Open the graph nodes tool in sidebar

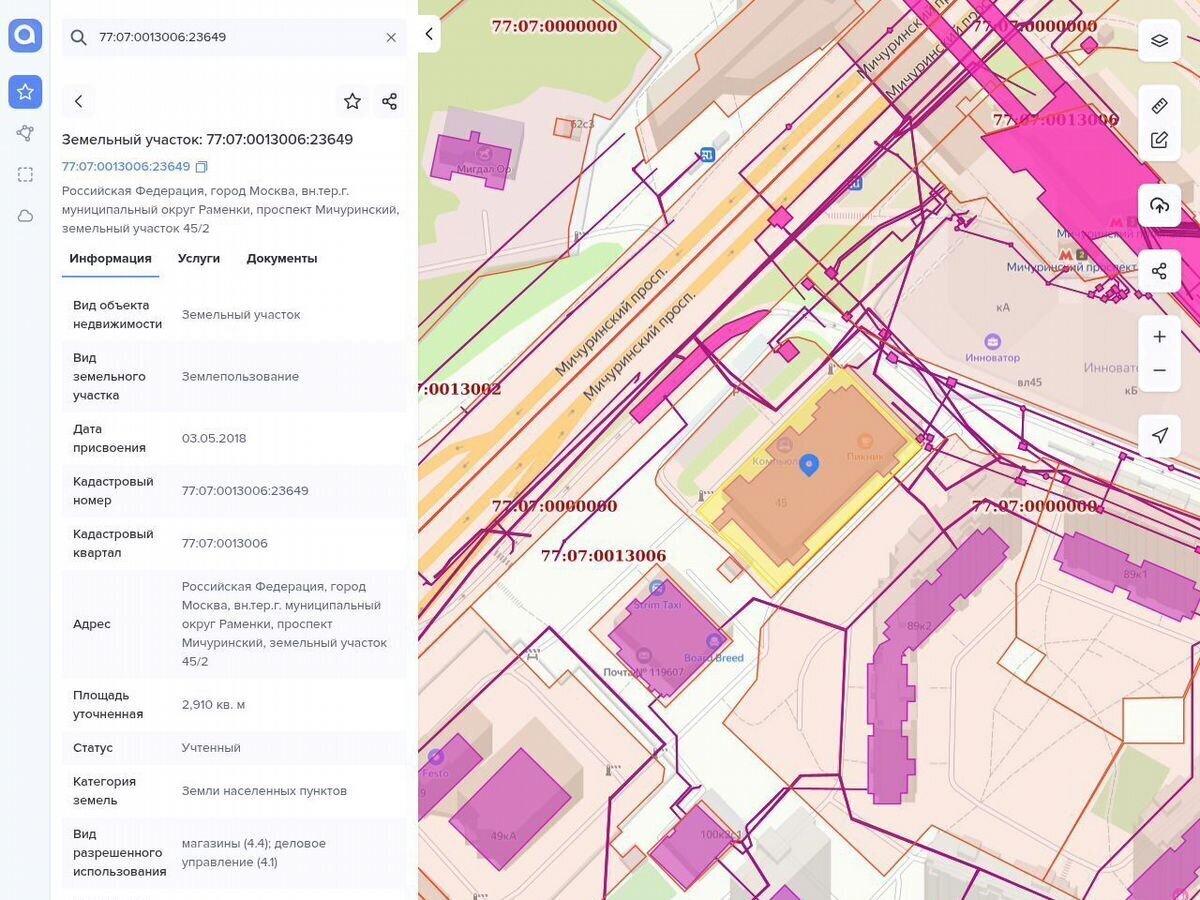(x=25, y=133)
